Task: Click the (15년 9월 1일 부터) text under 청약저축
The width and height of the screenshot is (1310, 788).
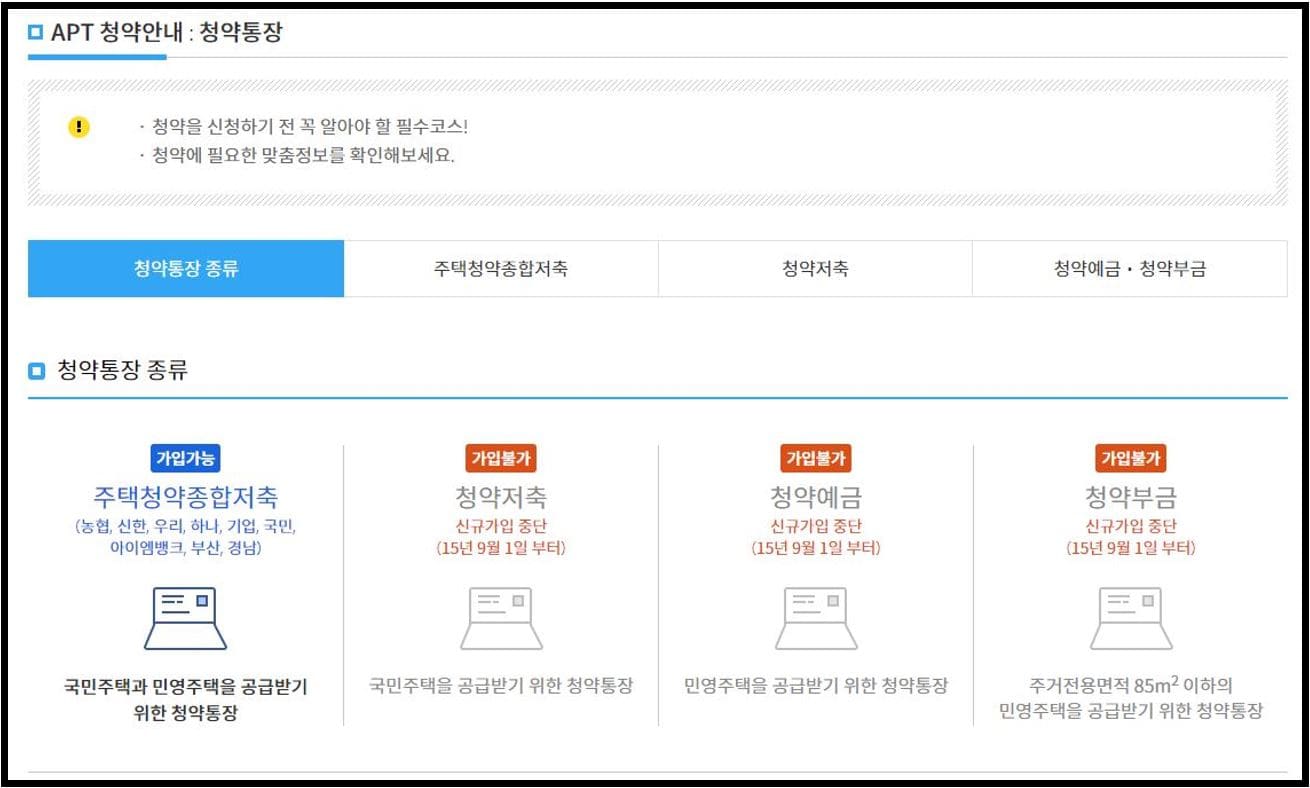Action: (501, 548)
